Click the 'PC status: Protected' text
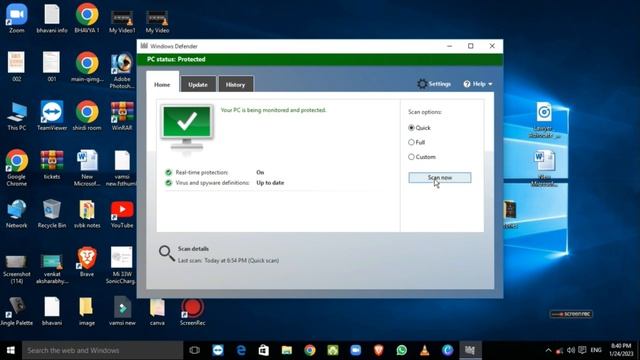This screenshot has width=640, height=360. [x=176, y=59]
